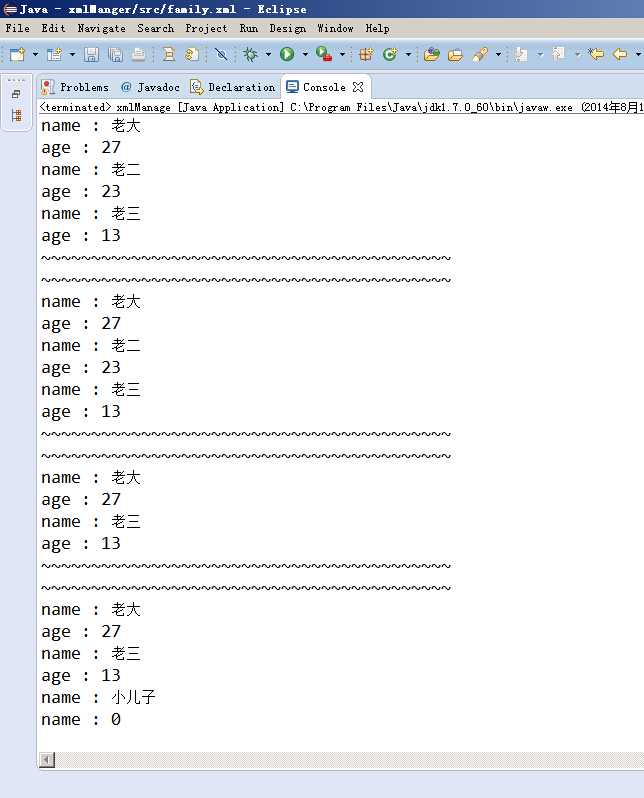The image size is (644, 798).
Task: Click the Restore view icon in left trim
Action: [x=16, y=94]
